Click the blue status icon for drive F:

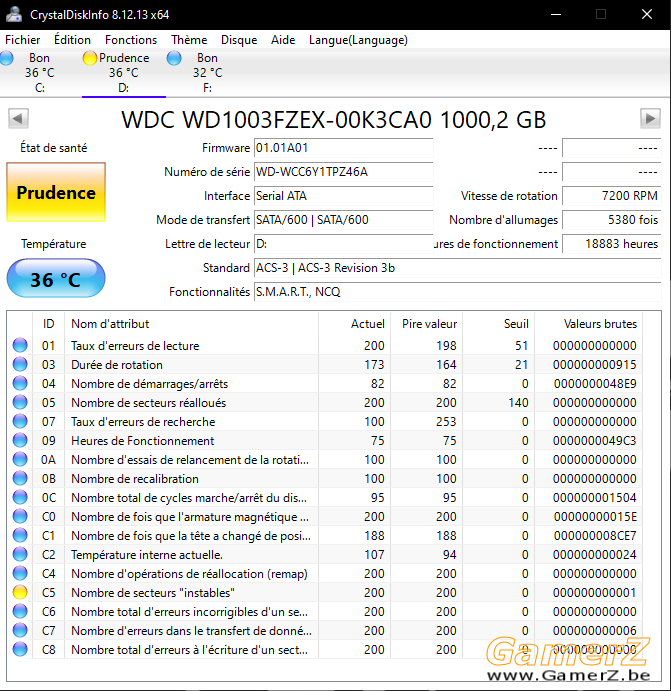(x=174, y=58)
